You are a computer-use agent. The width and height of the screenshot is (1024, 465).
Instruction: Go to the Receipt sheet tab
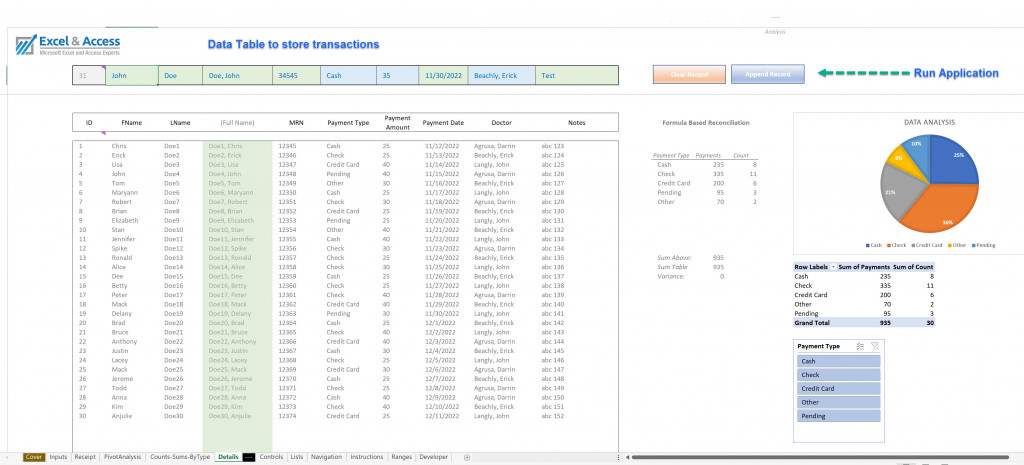(x=85, y=457)
